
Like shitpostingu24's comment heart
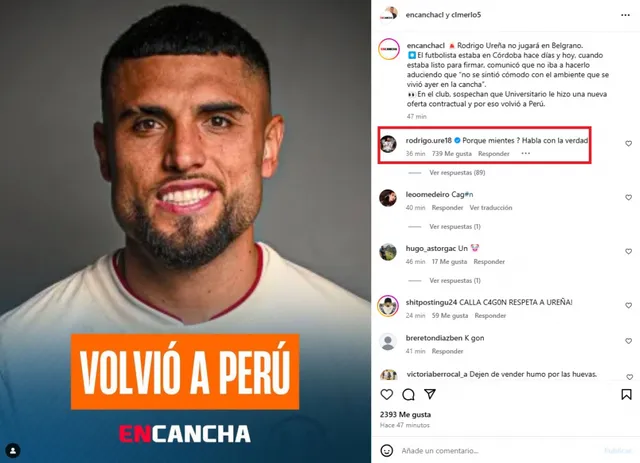pyautogui.click(x=629, y=305)
